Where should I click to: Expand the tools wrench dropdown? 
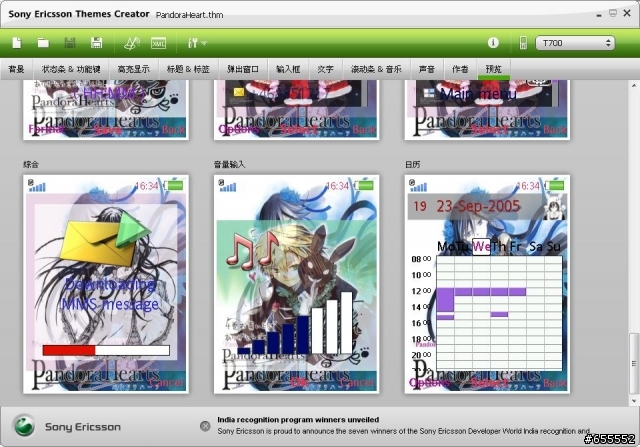(x=197, y=43)
